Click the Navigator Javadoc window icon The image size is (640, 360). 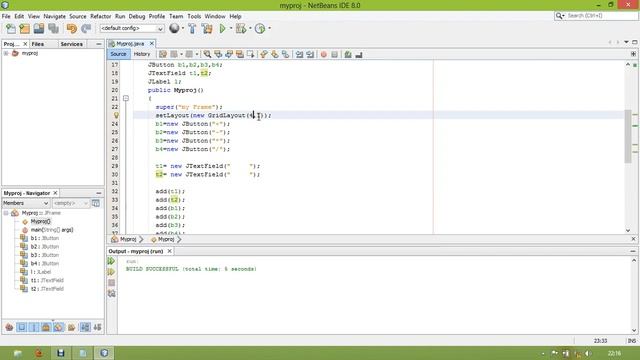96,203
